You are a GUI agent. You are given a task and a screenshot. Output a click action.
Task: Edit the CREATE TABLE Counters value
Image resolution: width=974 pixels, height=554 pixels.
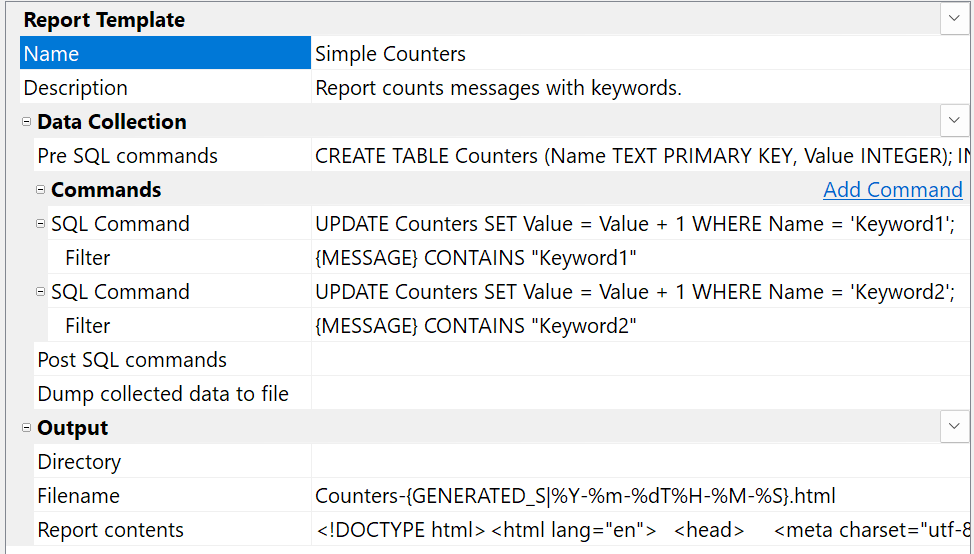coord(640,156)
